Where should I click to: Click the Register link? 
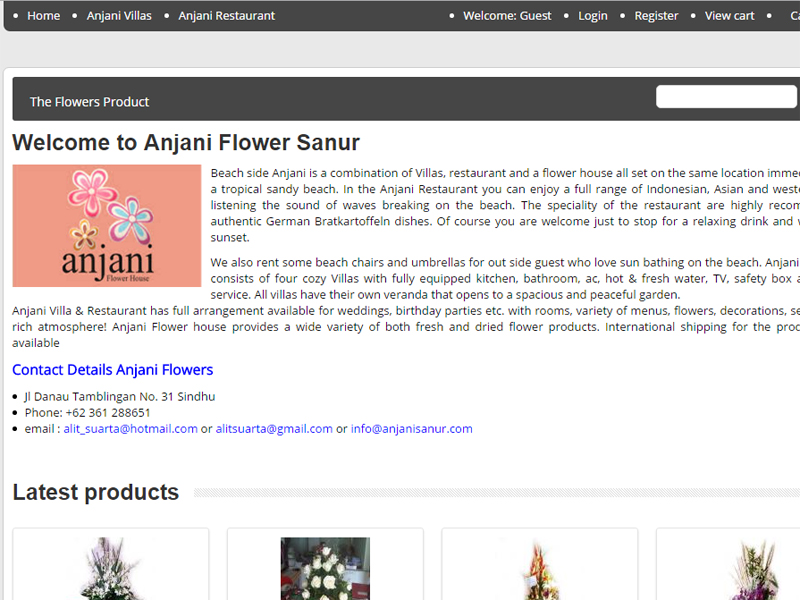coord(656,16)
